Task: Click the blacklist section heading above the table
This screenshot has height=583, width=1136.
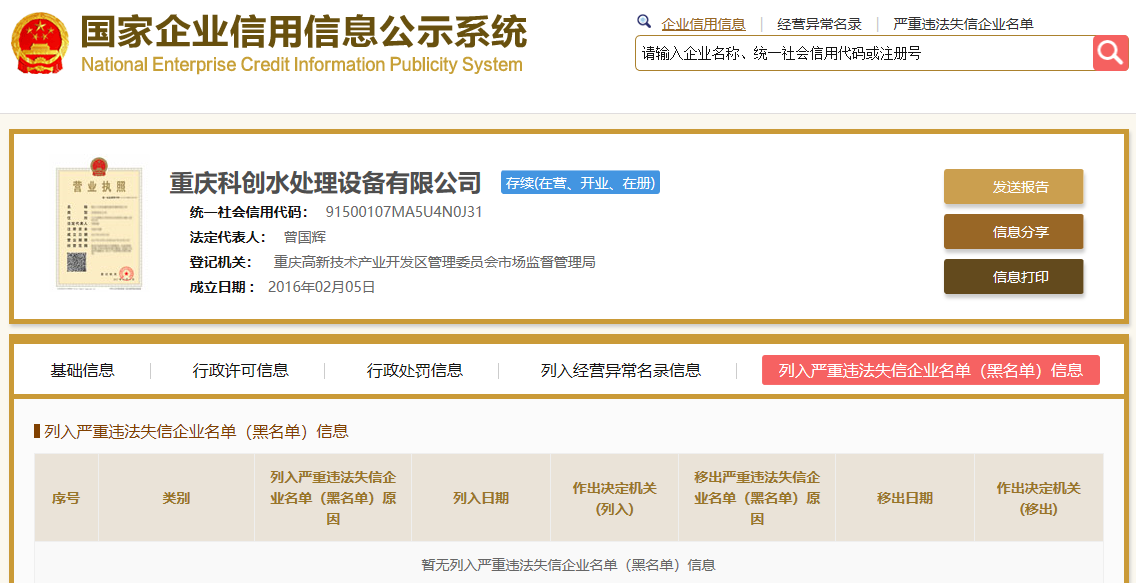Action: click(x=196, y=432)
